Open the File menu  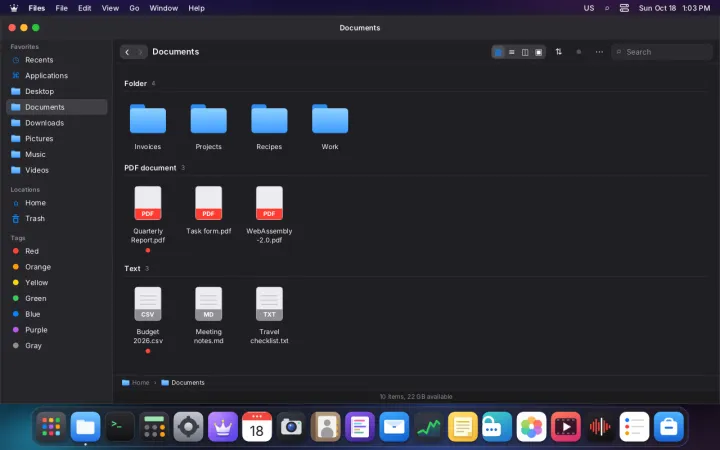(x=62, y=8)
